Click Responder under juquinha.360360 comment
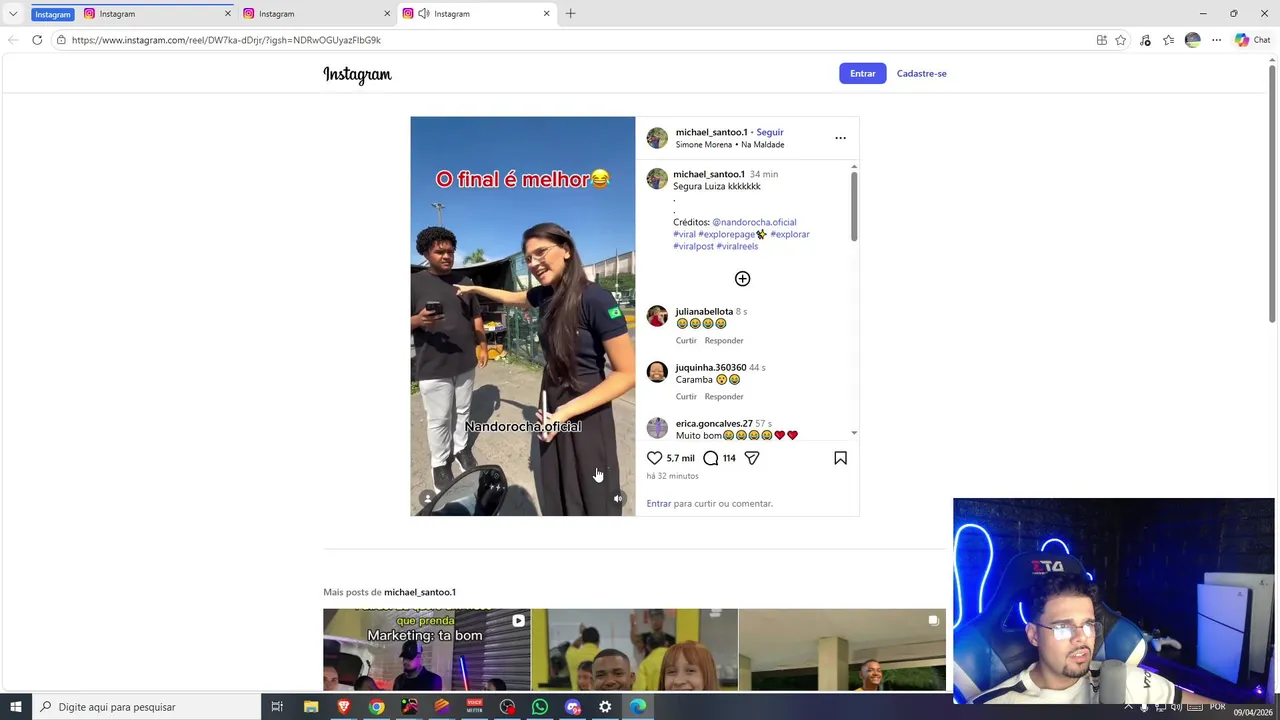 click(x=724, y=397)
